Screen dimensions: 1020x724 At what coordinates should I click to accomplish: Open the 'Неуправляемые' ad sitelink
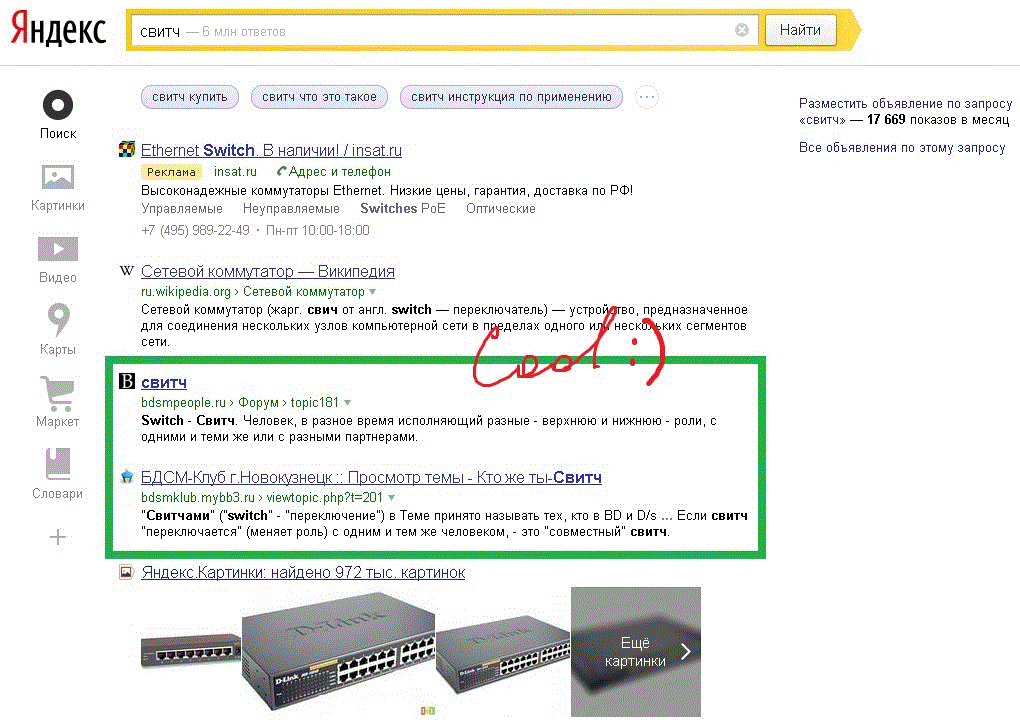tap(291, 209)
